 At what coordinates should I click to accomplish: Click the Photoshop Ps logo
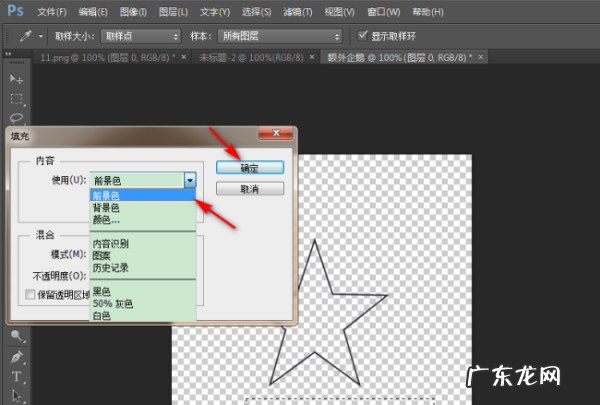[x=15, y=11]
